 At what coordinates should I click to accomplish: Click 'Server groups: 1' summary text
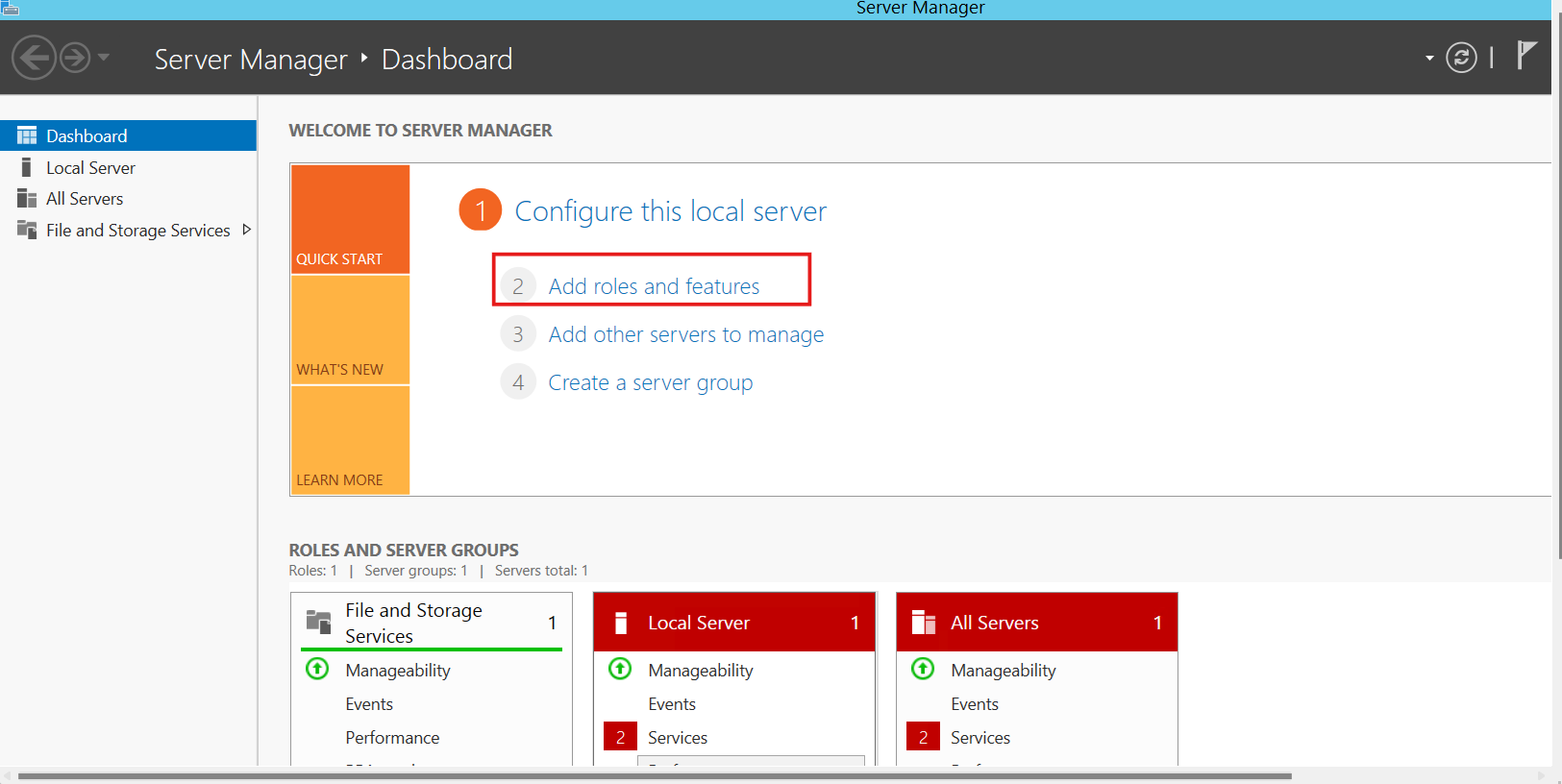click(416, 571)
